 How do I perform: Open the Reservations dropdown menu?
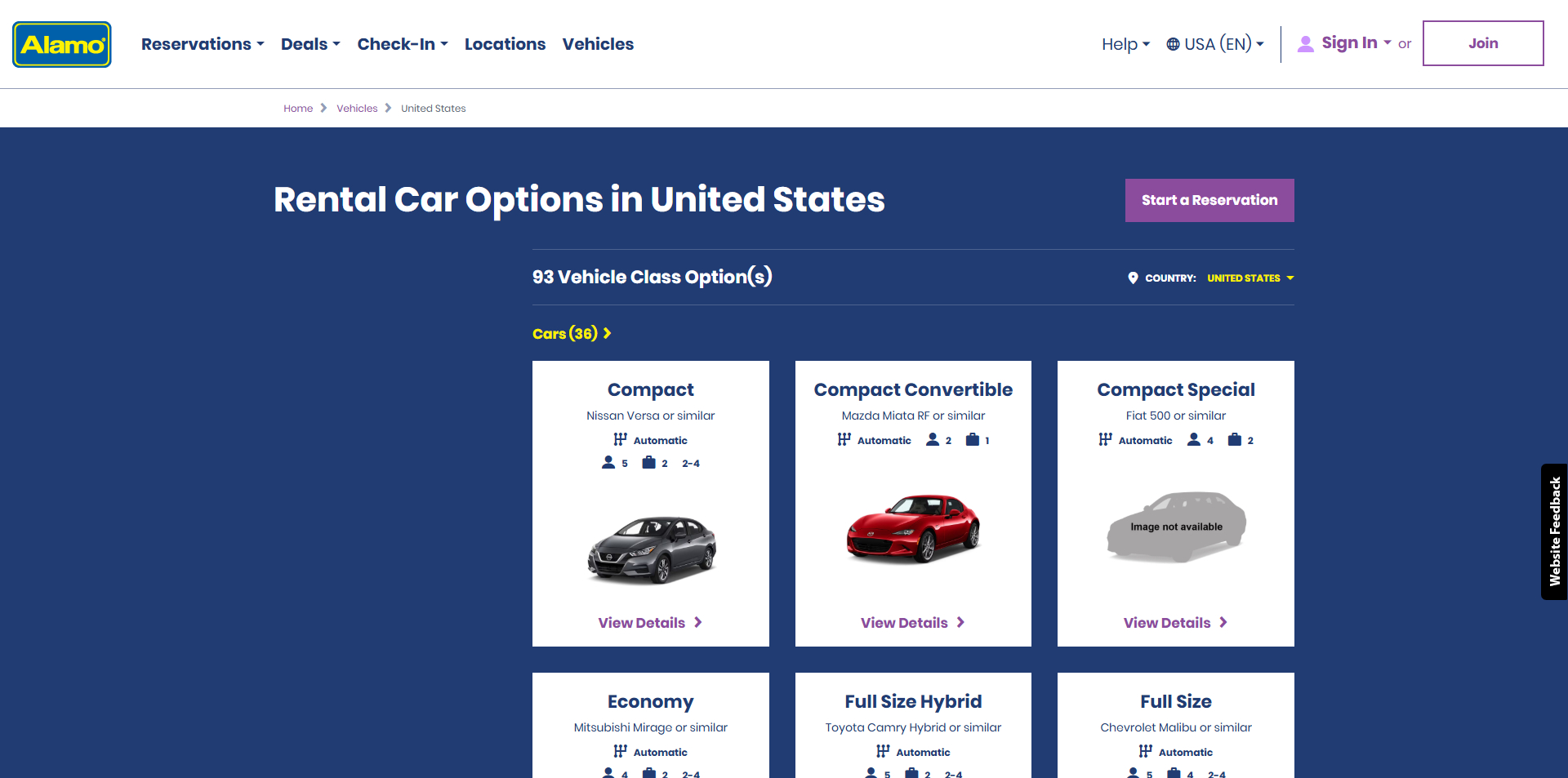click(203, 44)
